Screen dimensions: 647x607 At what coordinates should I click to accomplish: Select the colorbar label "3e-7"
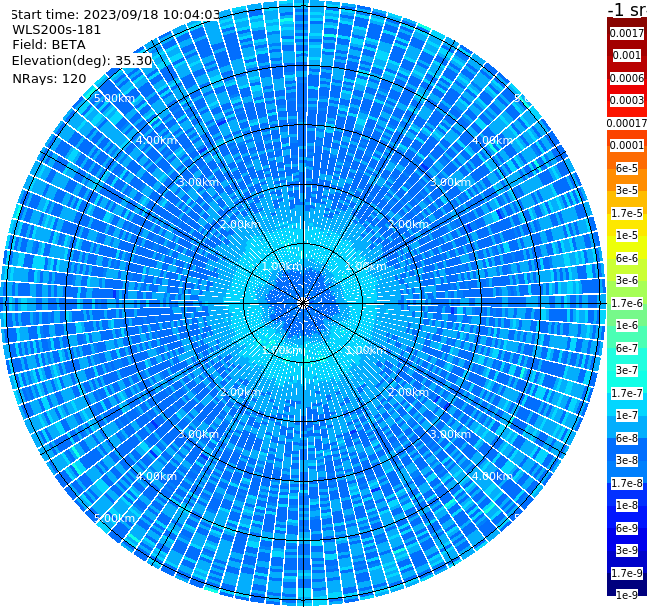(627, 370)
